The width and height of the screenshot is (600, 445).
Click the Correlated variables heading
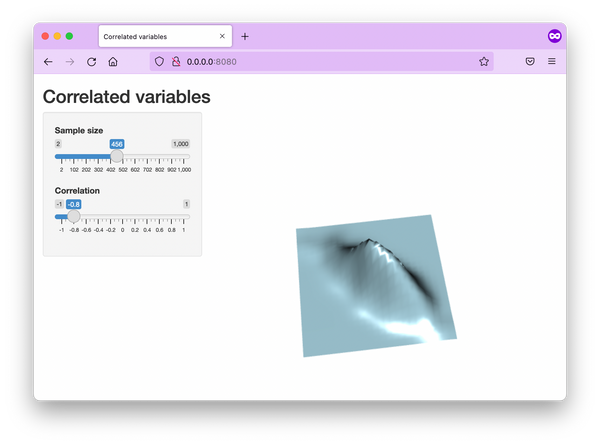click(127, 96)
